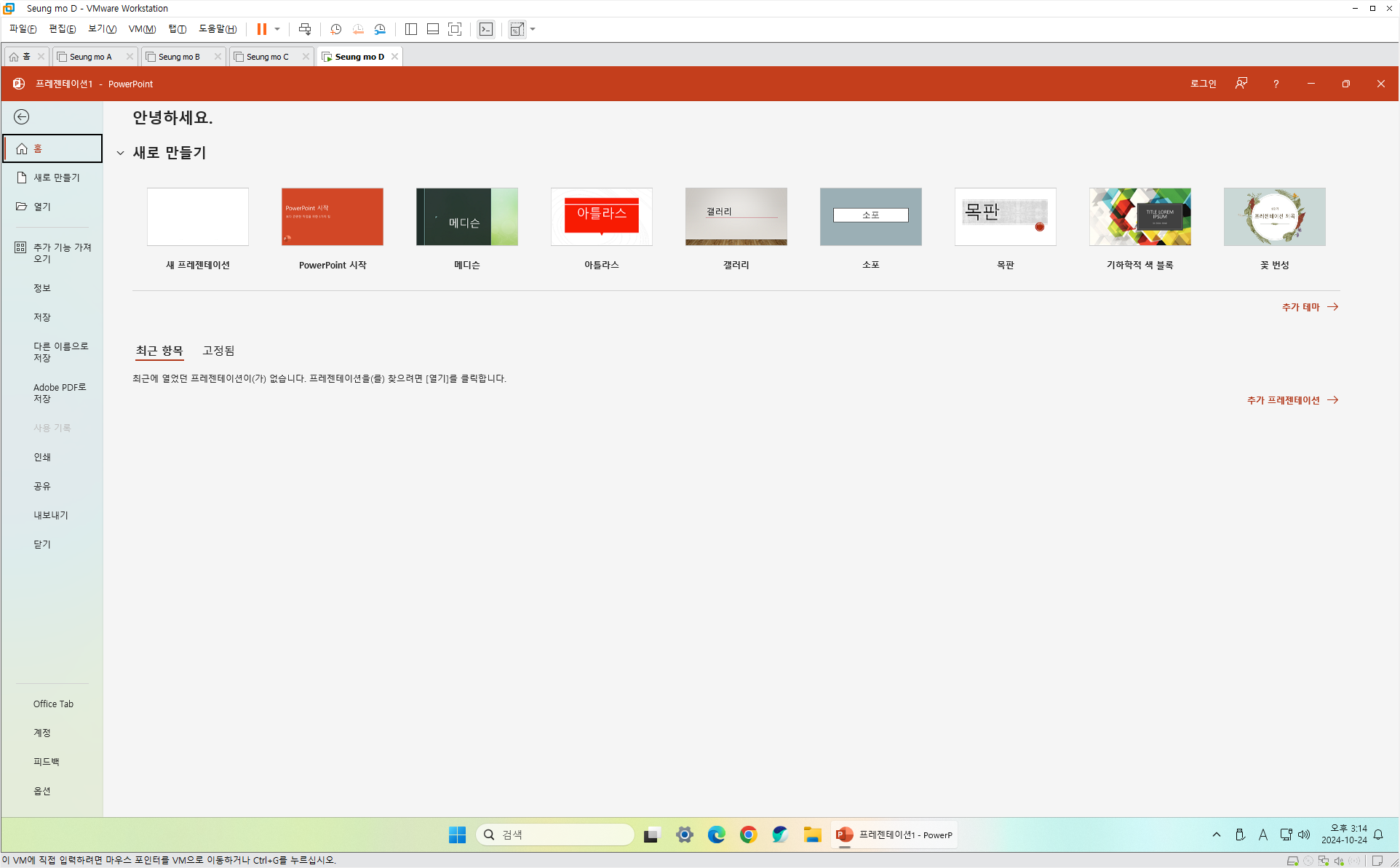1400x868 pixels.
Task: Expand the stretch display dropdown arrow
Action: click(x=533, y=29)
